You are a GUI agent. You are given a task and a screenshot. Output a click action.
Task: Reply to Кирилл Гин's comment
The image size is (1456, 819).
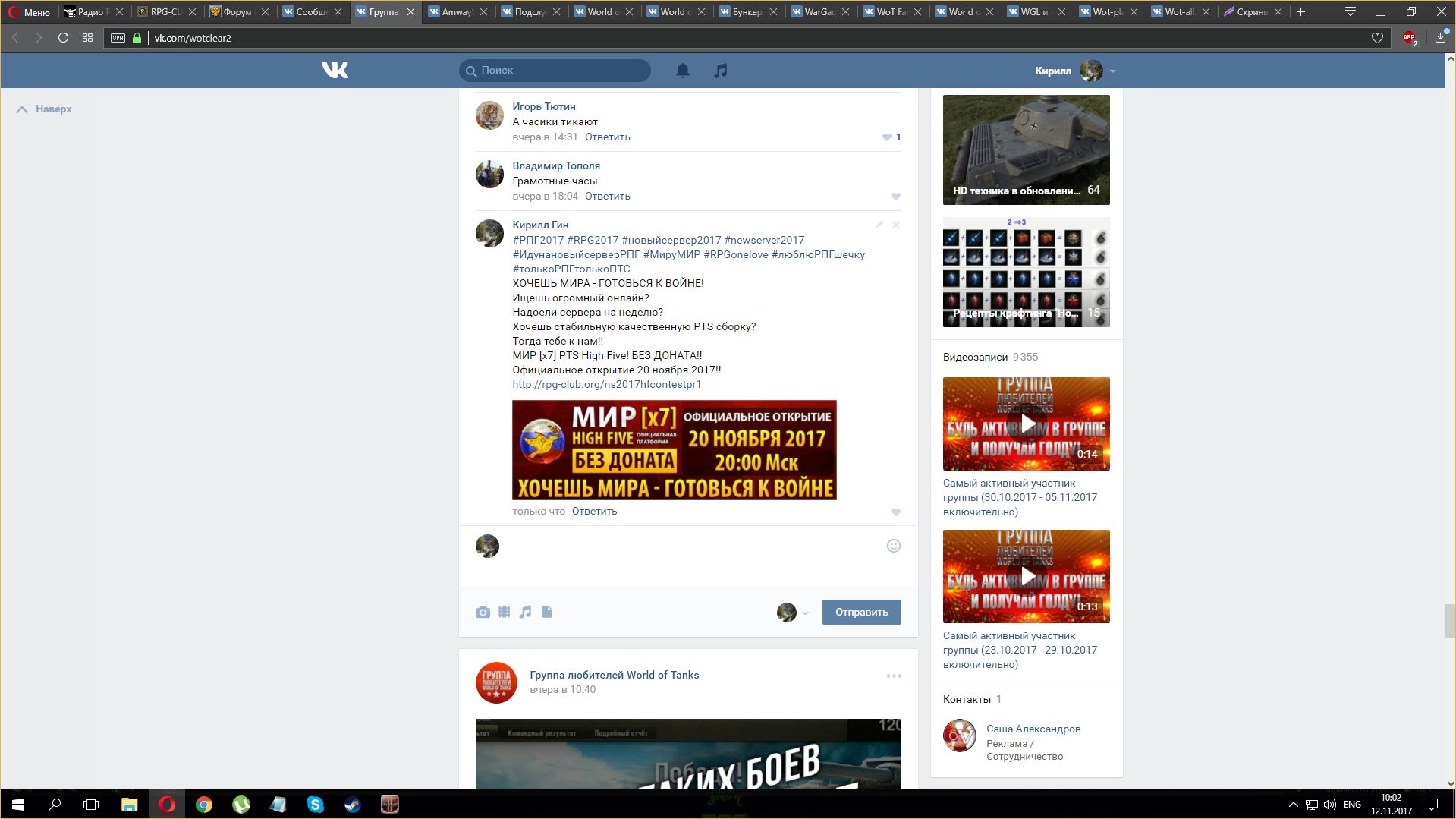(x=594, y=511)
